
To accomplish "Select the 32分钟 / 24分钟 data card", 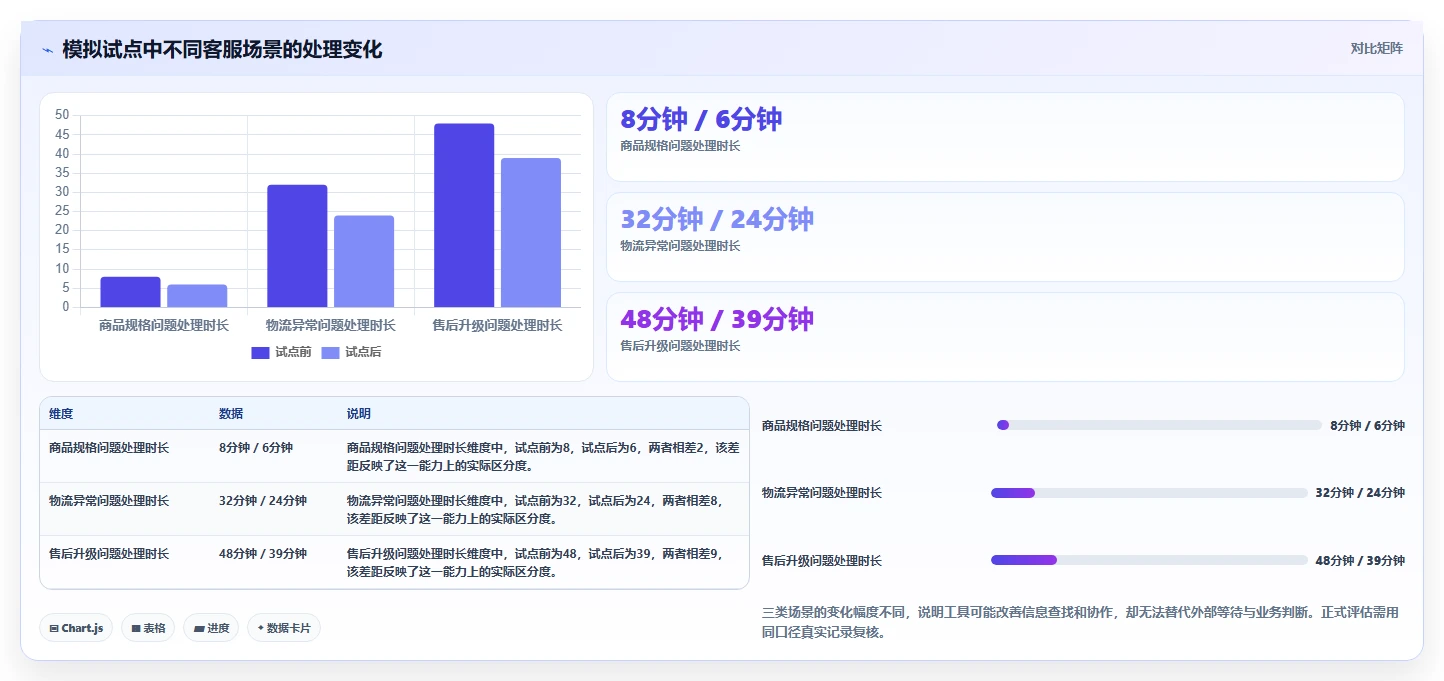I will click(1005, 237).
